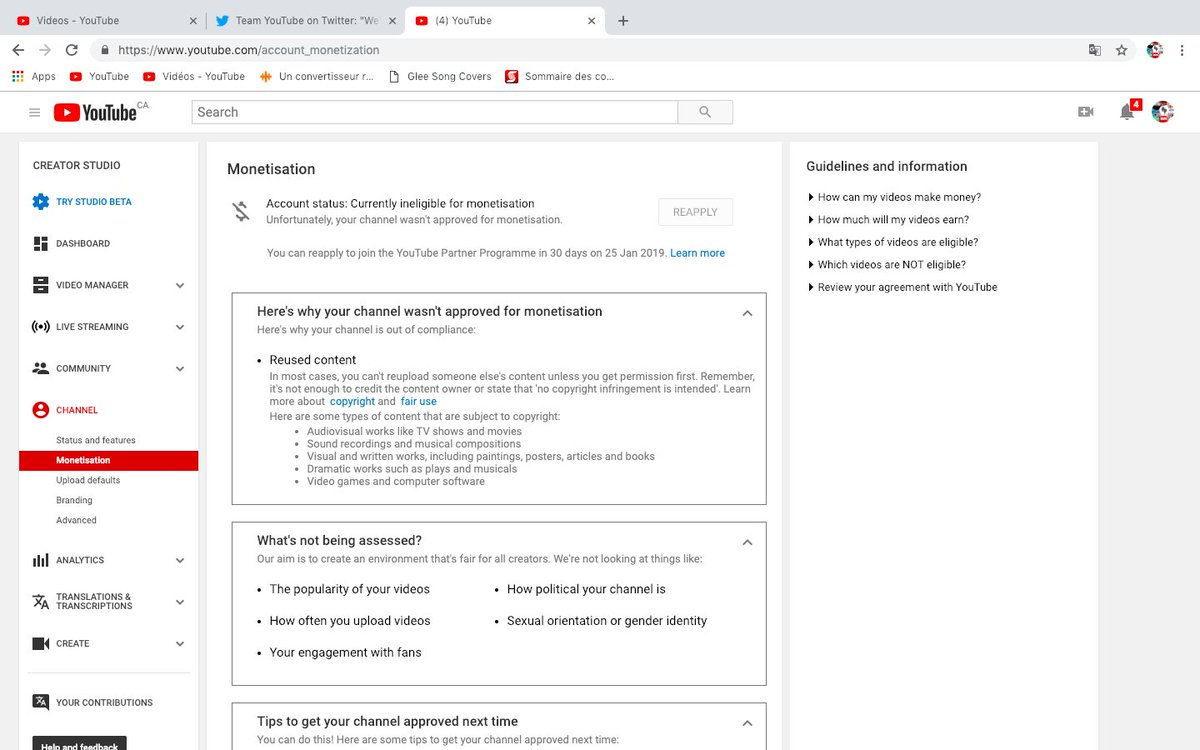The height and width of the screenshot is (750, 1200).
Task: Click the YouTube Search input field
Action: (434, 112)
